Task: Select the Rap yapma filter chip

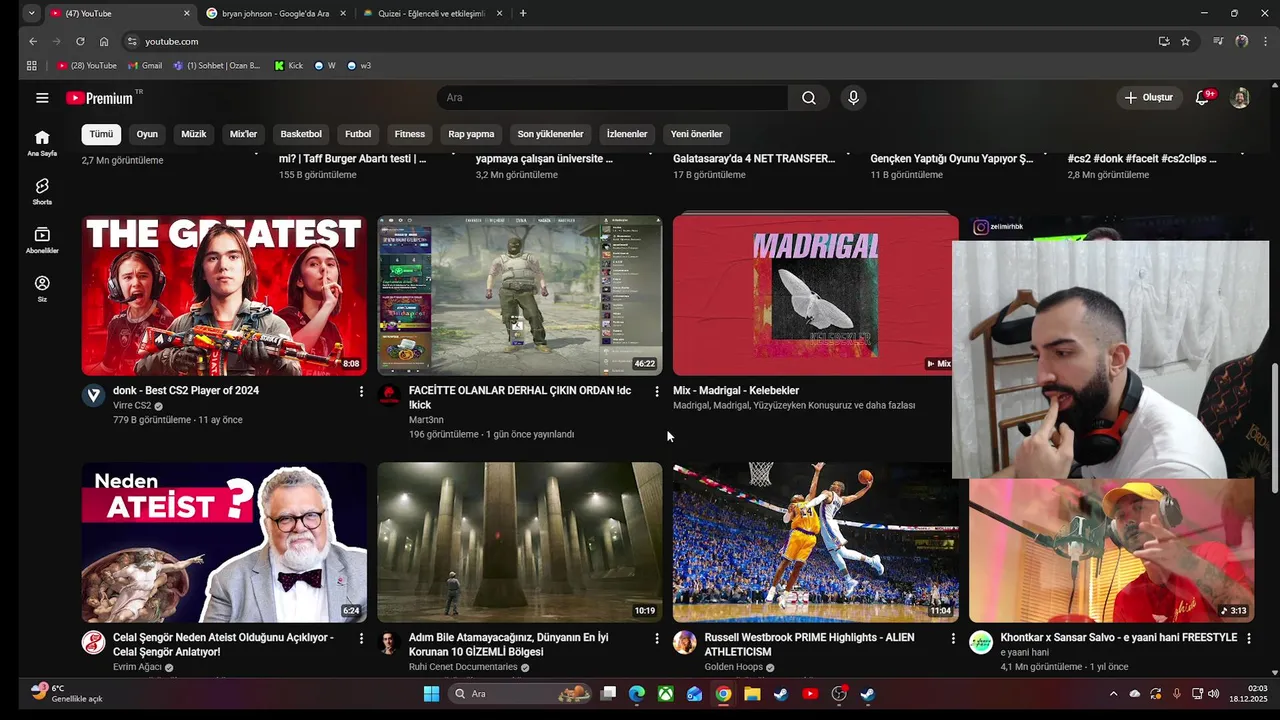Action: (471, 134)
